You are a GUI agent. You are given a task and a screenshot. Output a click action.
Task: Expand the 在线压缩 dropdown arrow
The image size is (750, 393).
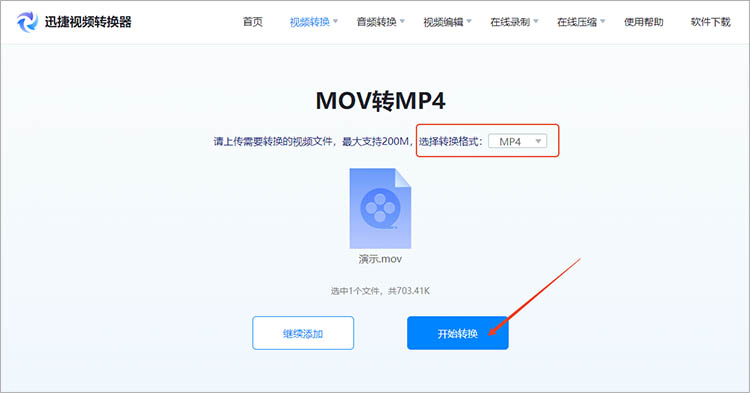(603, 22)
